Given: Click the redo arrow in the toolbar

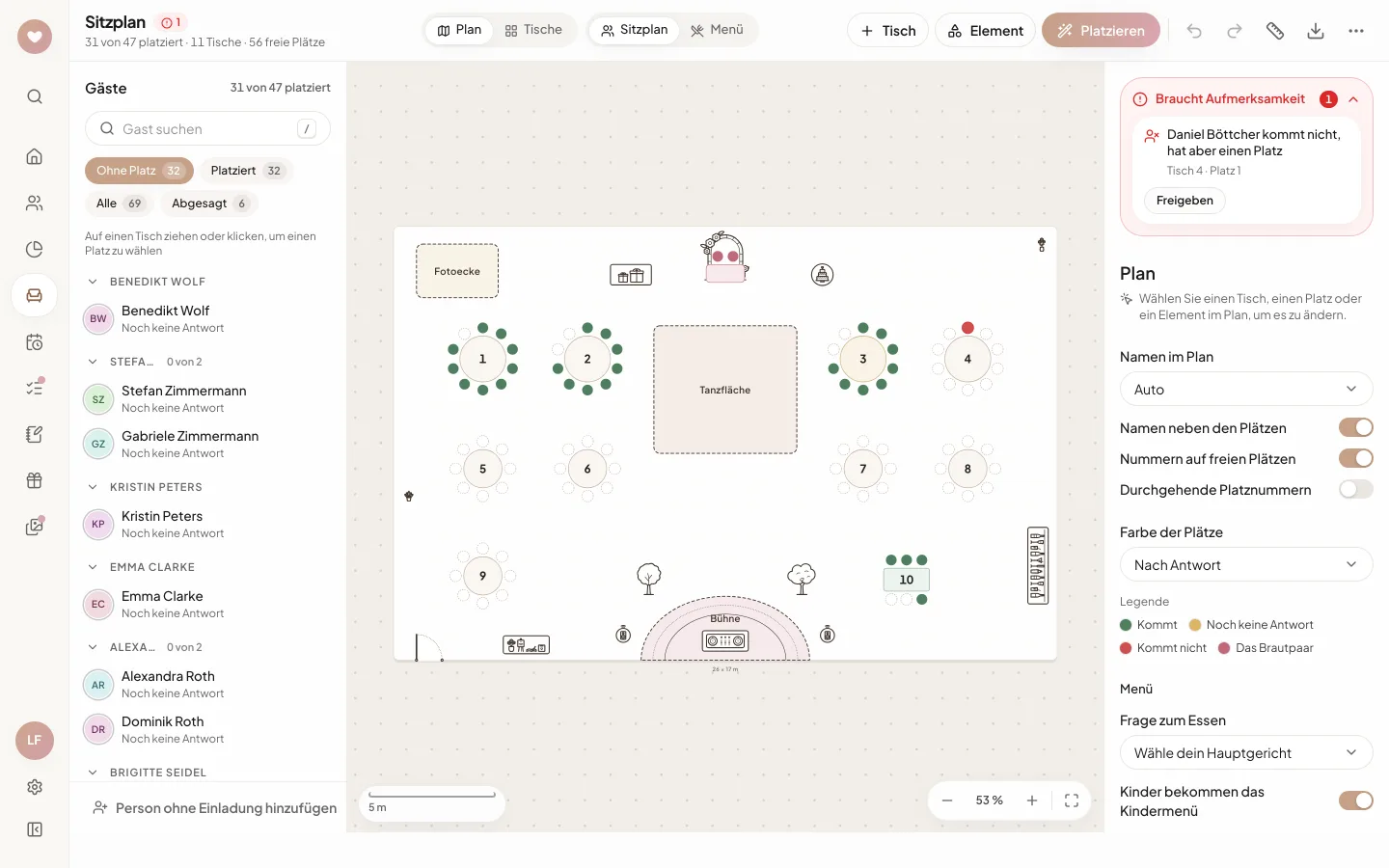Looking at the screenshot, I should (1235, 31).
